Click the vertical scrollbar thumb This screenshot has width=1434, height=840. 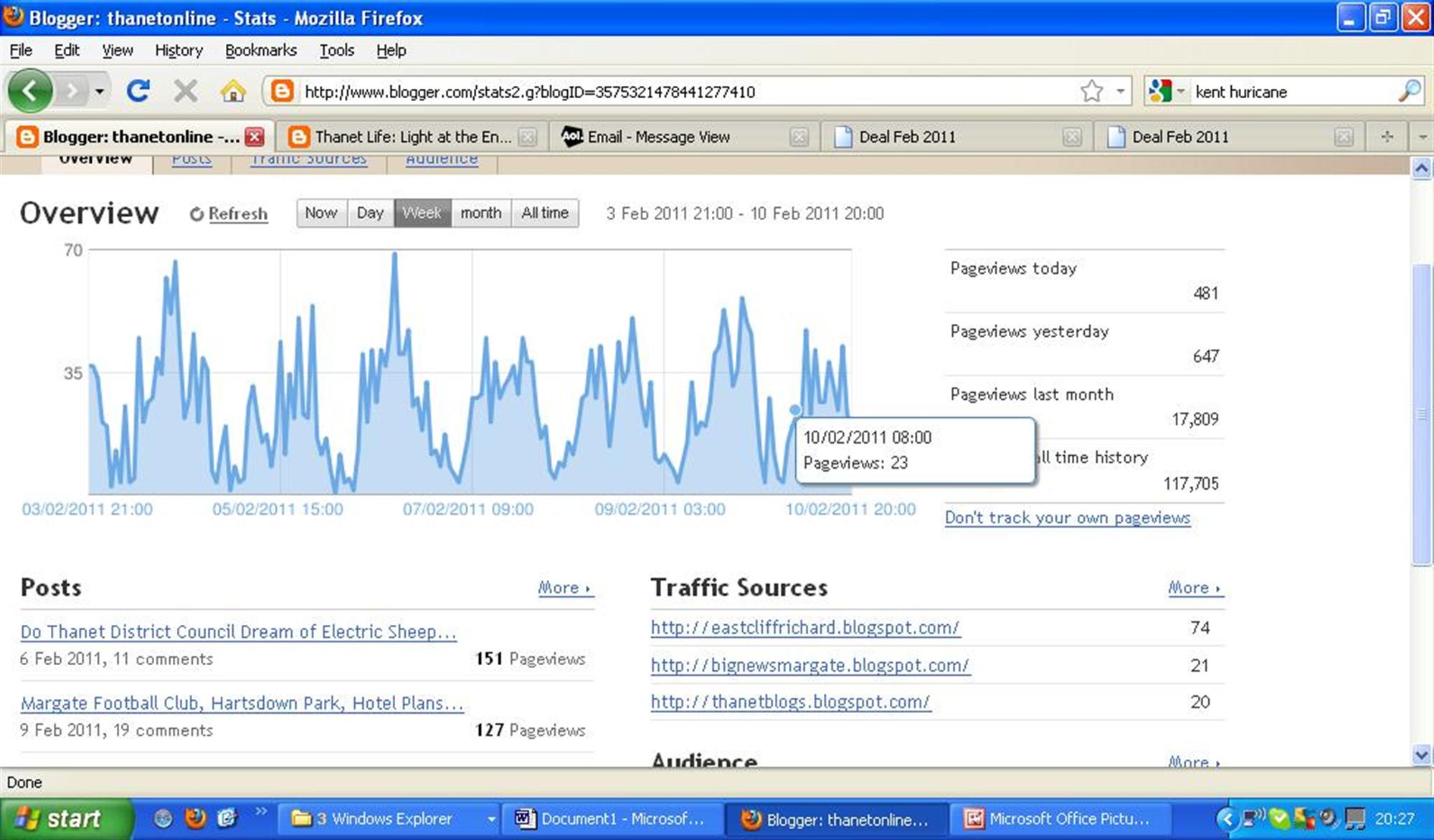click(1421, 415)
